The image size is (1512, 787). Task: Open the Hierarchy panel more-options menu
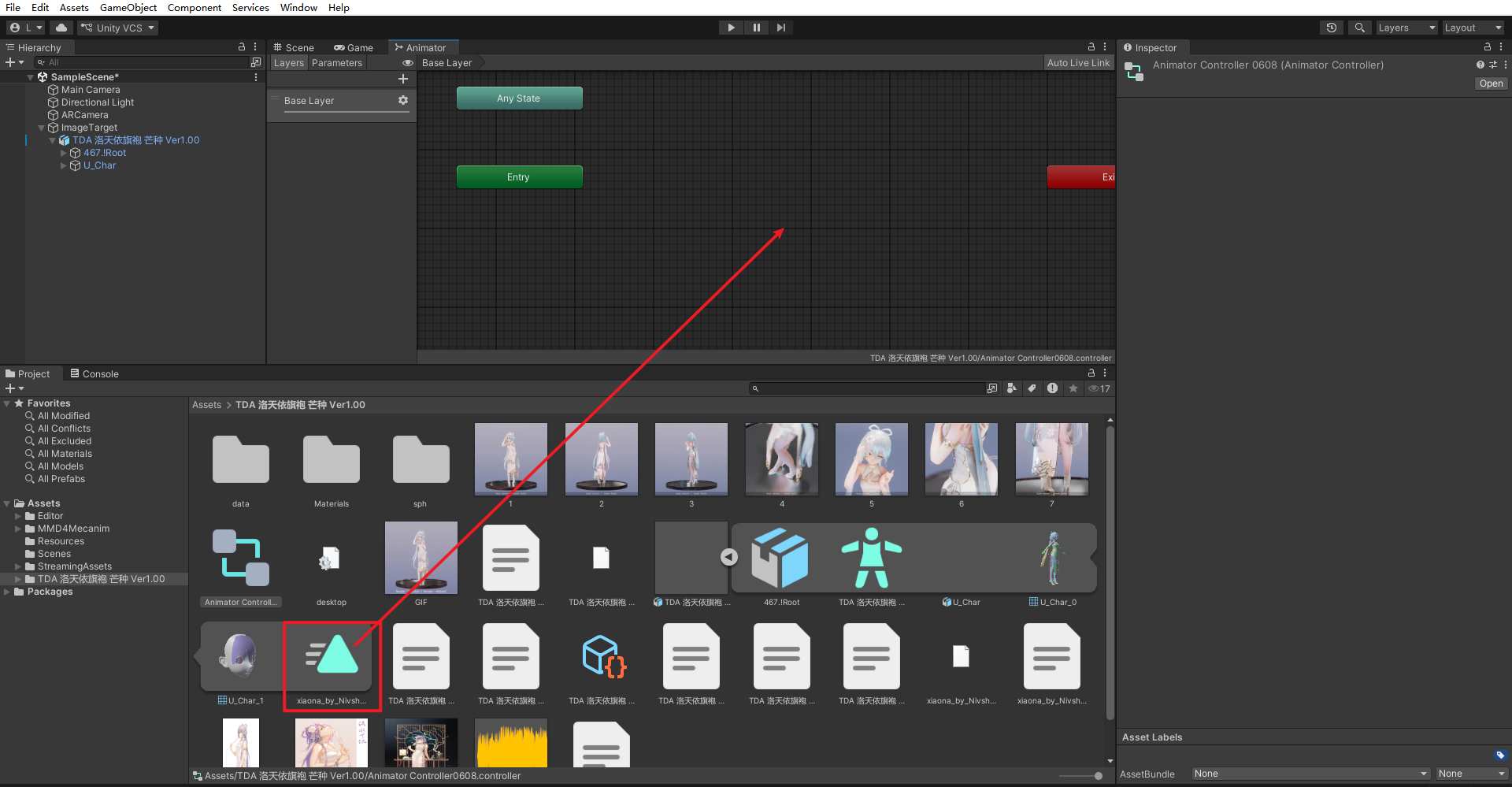(255, 47)
